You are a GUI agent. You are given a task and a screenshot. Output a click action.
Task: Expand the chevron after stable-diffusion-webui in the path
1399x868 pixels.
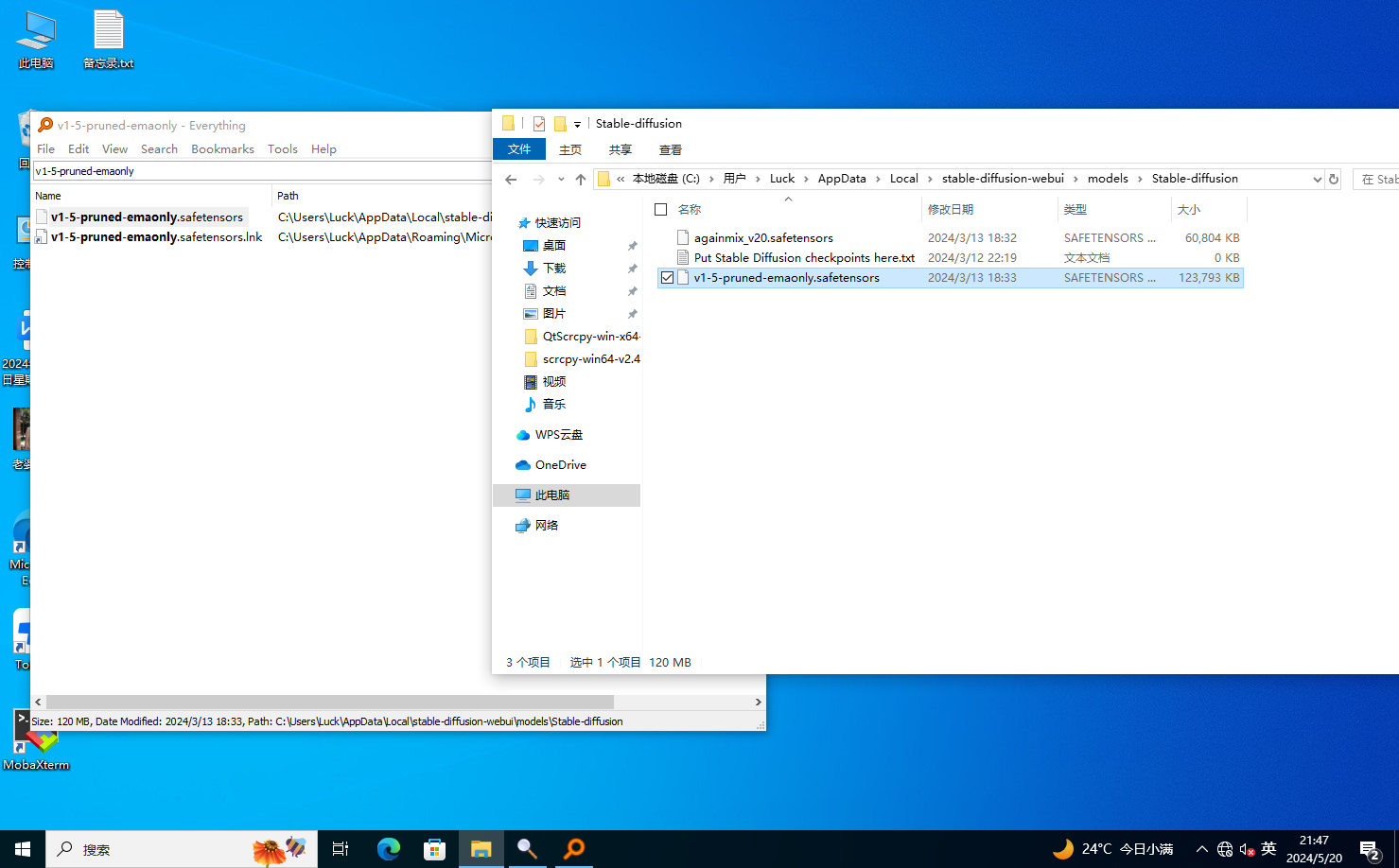[1075, 179]
